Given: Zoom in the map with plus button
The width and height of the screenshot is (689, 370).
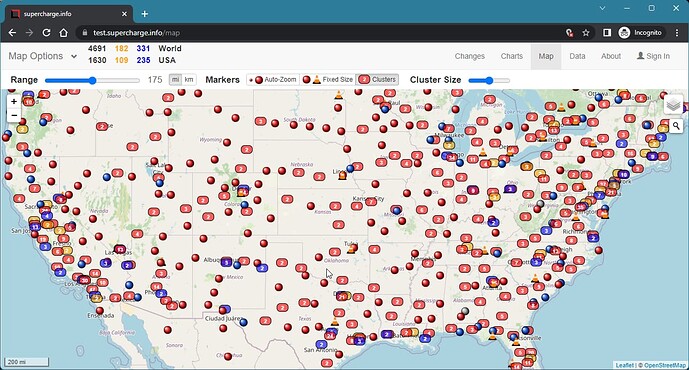Looking at the screenshot, I should tap(14, 102).
